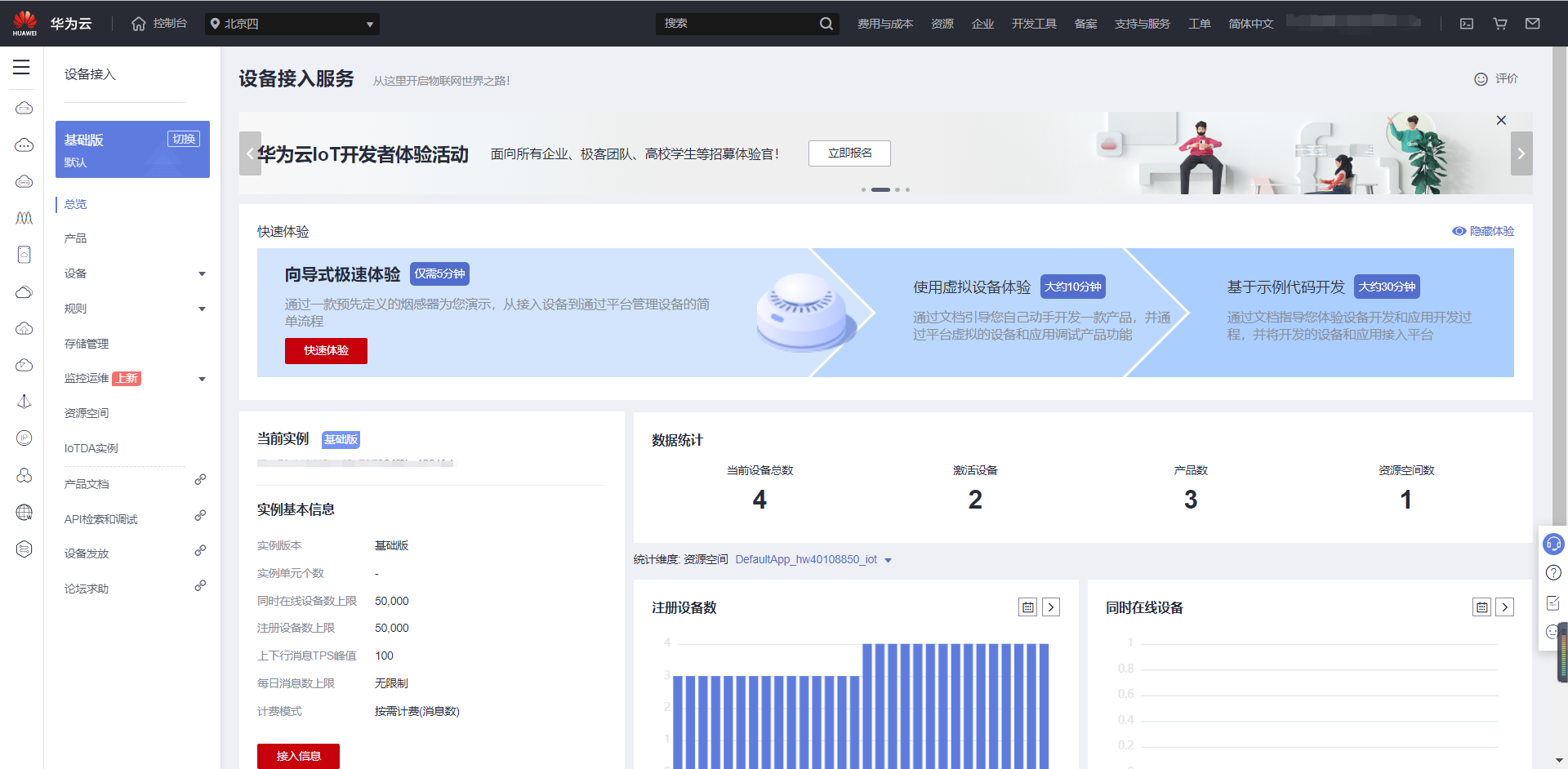Go to previous banner slide
The image size is (1568, 769).
250,153
